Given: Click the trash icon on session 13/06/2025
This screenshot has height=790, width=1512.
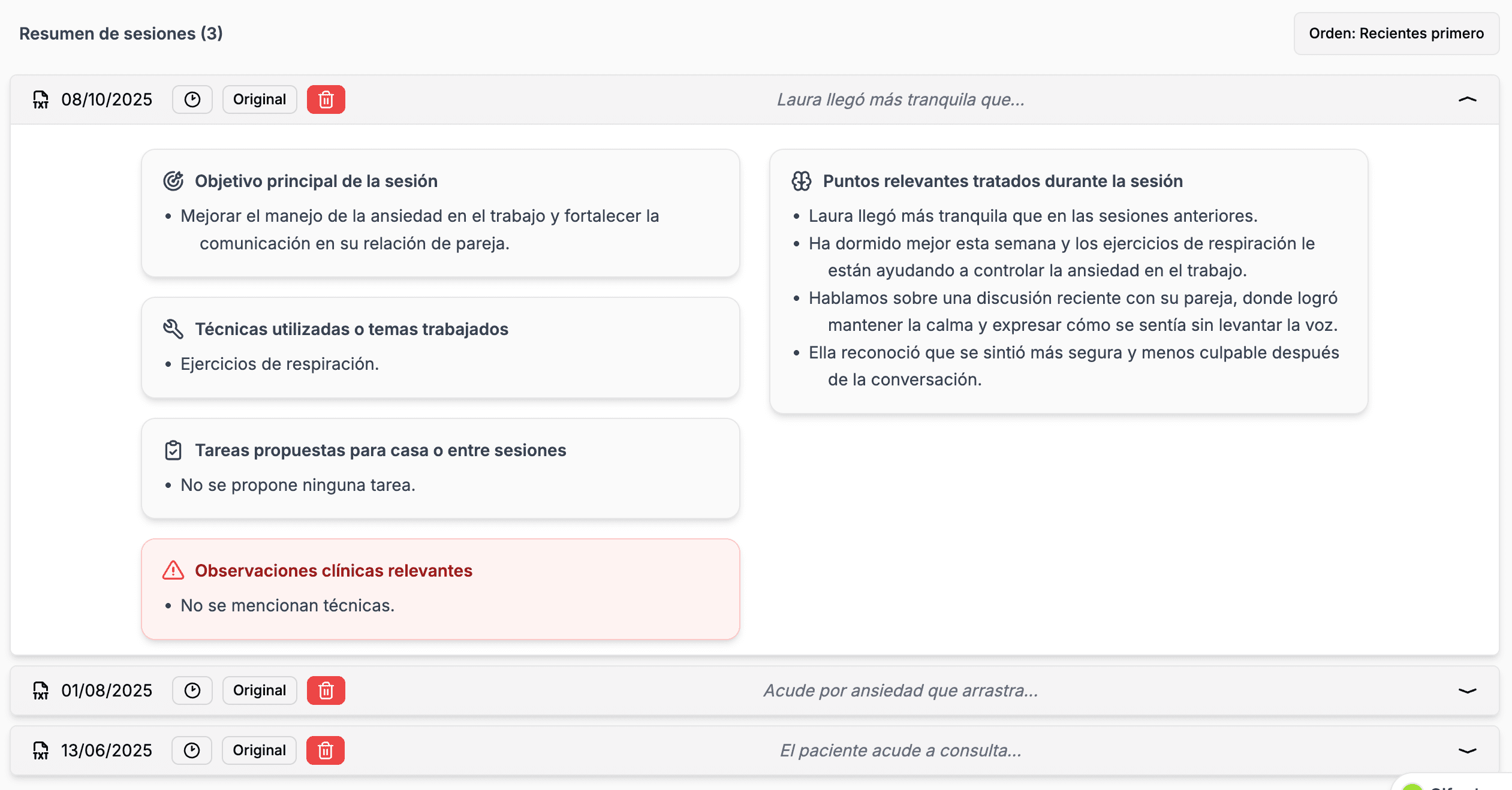Looking at the screenshot, I should click(x=326, y=750).
